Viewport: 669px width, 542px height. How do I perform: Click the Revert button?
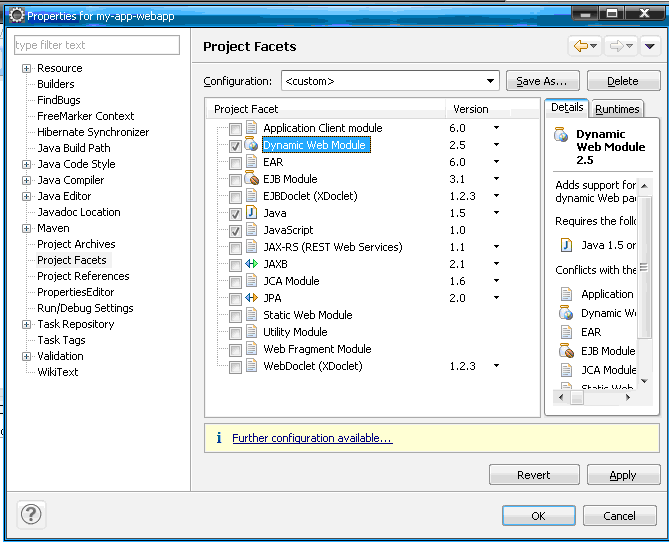click(534, 475)
